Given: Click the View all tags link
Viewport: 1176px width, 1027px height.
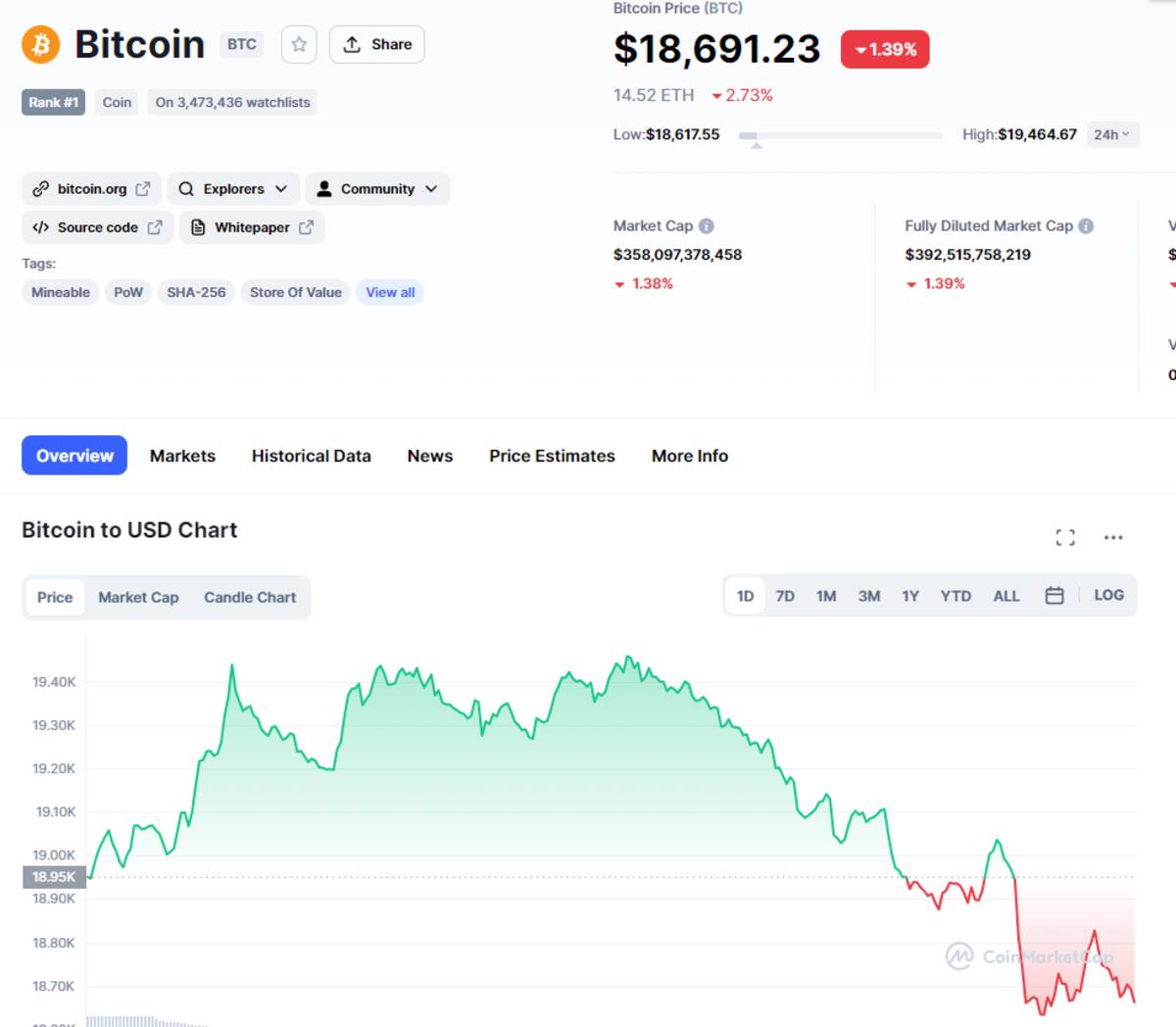Looking at the screenshot, I should pyautogui.click(x=390, y=292).
